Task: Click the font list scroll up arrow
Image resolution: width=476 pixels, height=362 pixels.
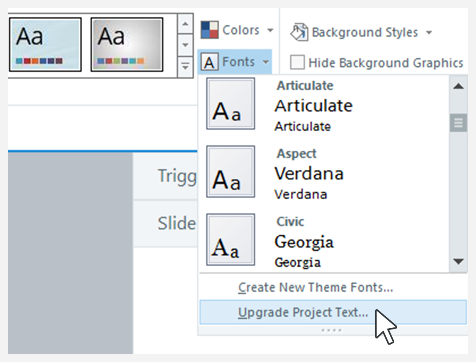Action: pyautogui.click(x=458, y=86)
